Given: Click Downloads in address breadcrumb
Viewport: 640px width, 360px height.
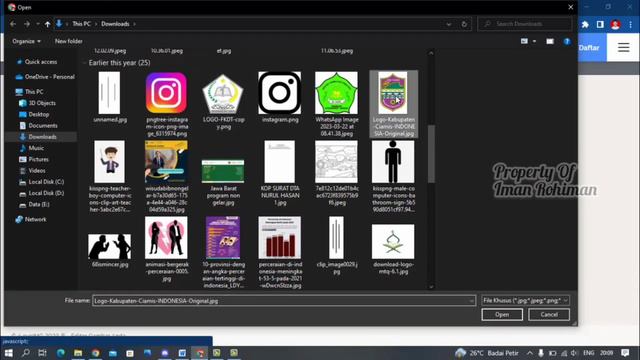Looking at the screenshot, I should pyautogui.click(x=115, y=24).
